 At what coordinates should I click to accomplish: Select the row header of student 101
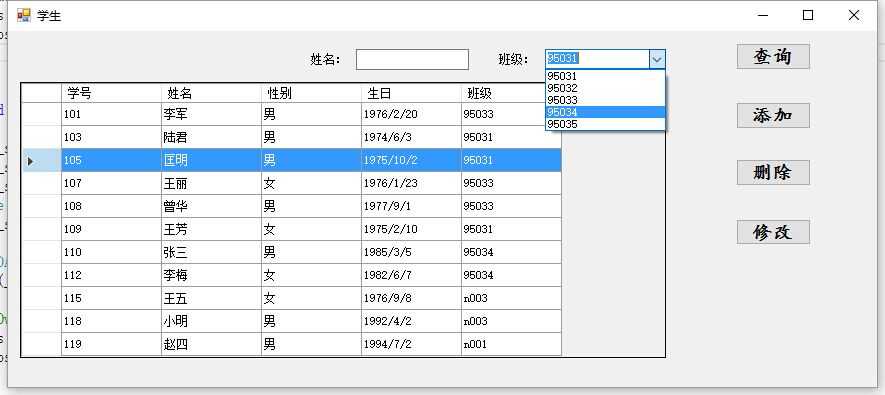[x=41, y=114]
